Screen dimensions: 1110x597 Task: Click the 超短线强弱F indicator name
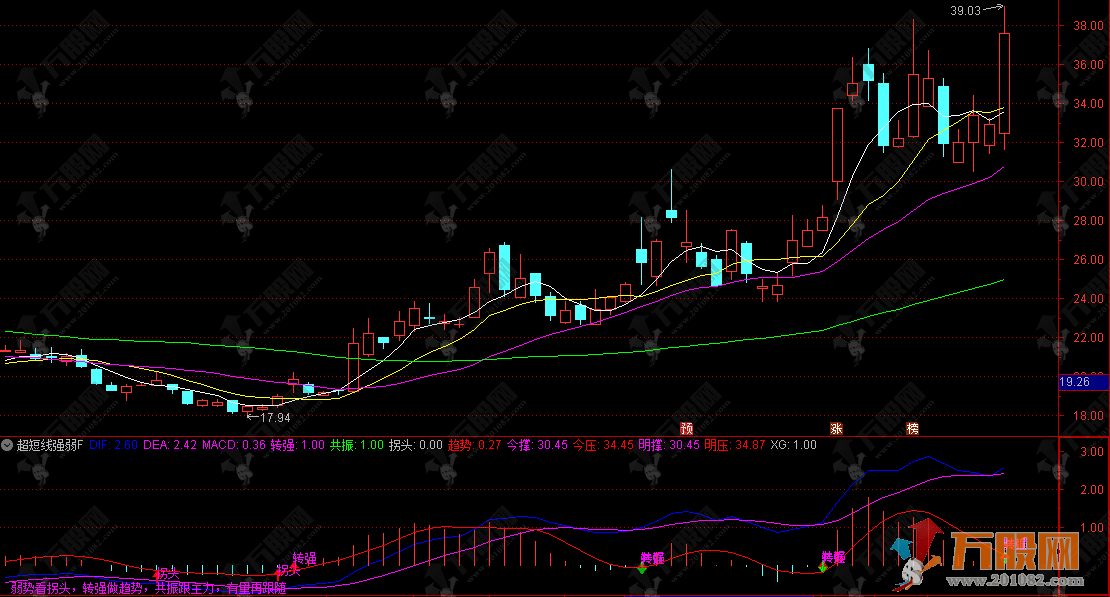(x=50, y=445)
